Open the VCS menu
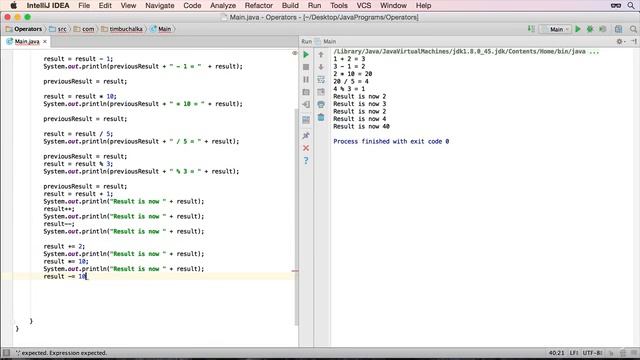The image size is (640, 360). click(364, 6)
